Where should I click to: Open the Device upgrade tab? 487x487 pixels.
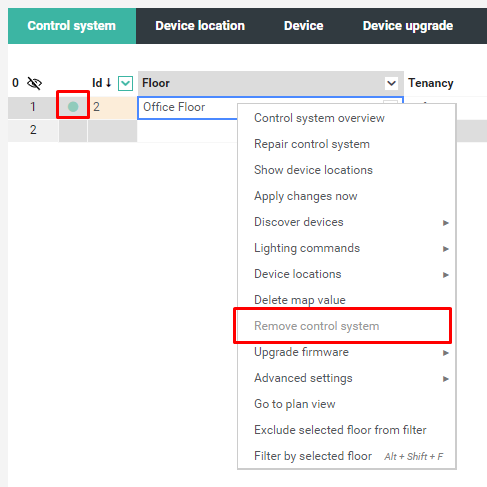click(x=408, y=26)
